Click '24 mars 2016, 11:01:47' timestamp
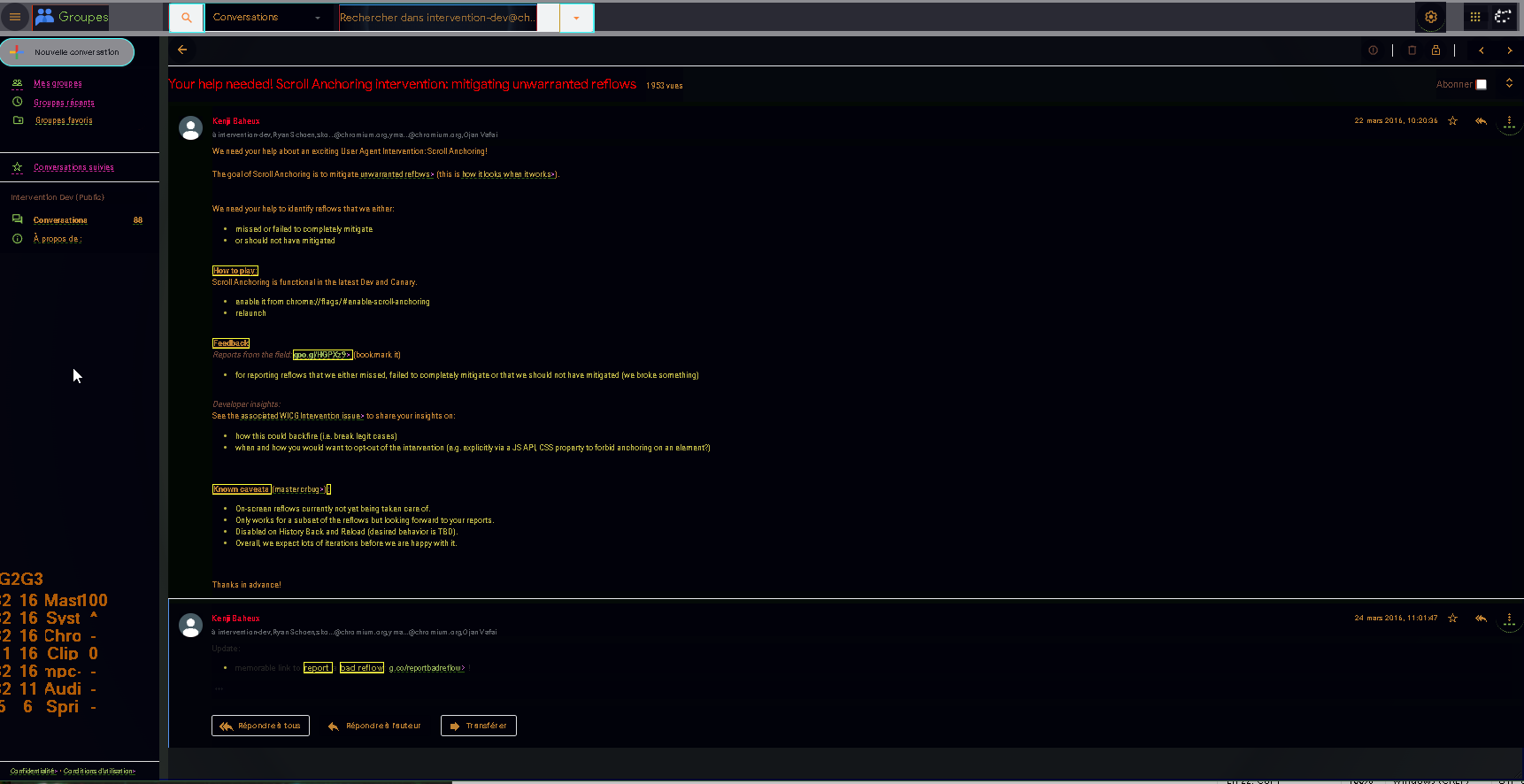This screenshot has width=1524, height=784. point(1396,619)
